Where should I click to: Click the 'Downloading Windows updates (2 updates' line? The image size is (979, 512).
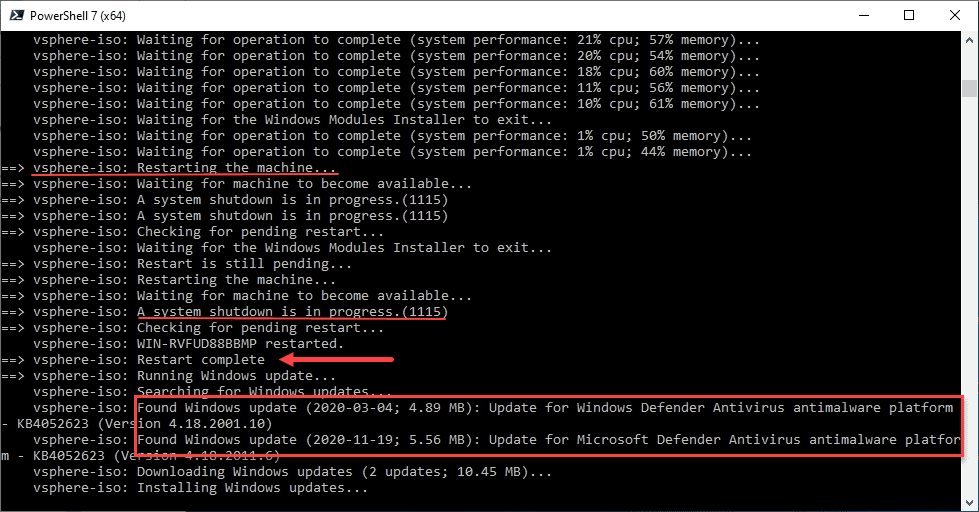[293, 472]
